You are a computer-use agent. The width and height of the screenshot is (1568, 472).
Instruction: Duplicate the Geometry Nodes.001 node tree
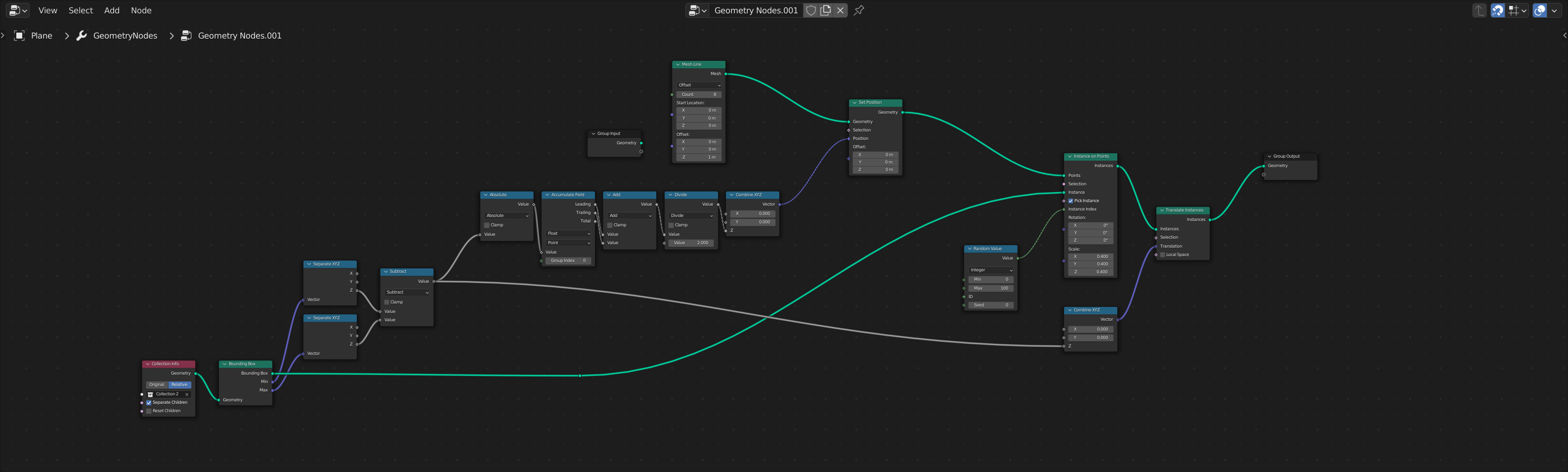pos(825,10)
